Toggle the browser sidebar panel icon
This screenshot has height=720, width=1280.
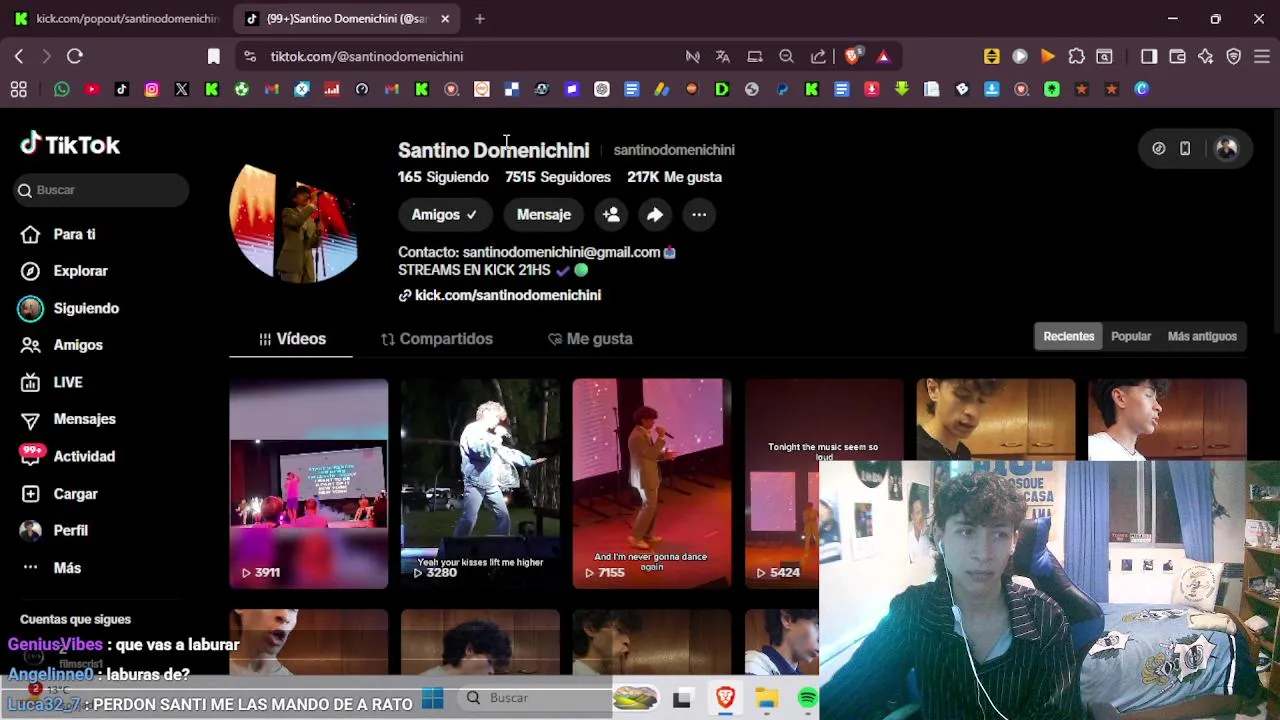(1149, 56)
